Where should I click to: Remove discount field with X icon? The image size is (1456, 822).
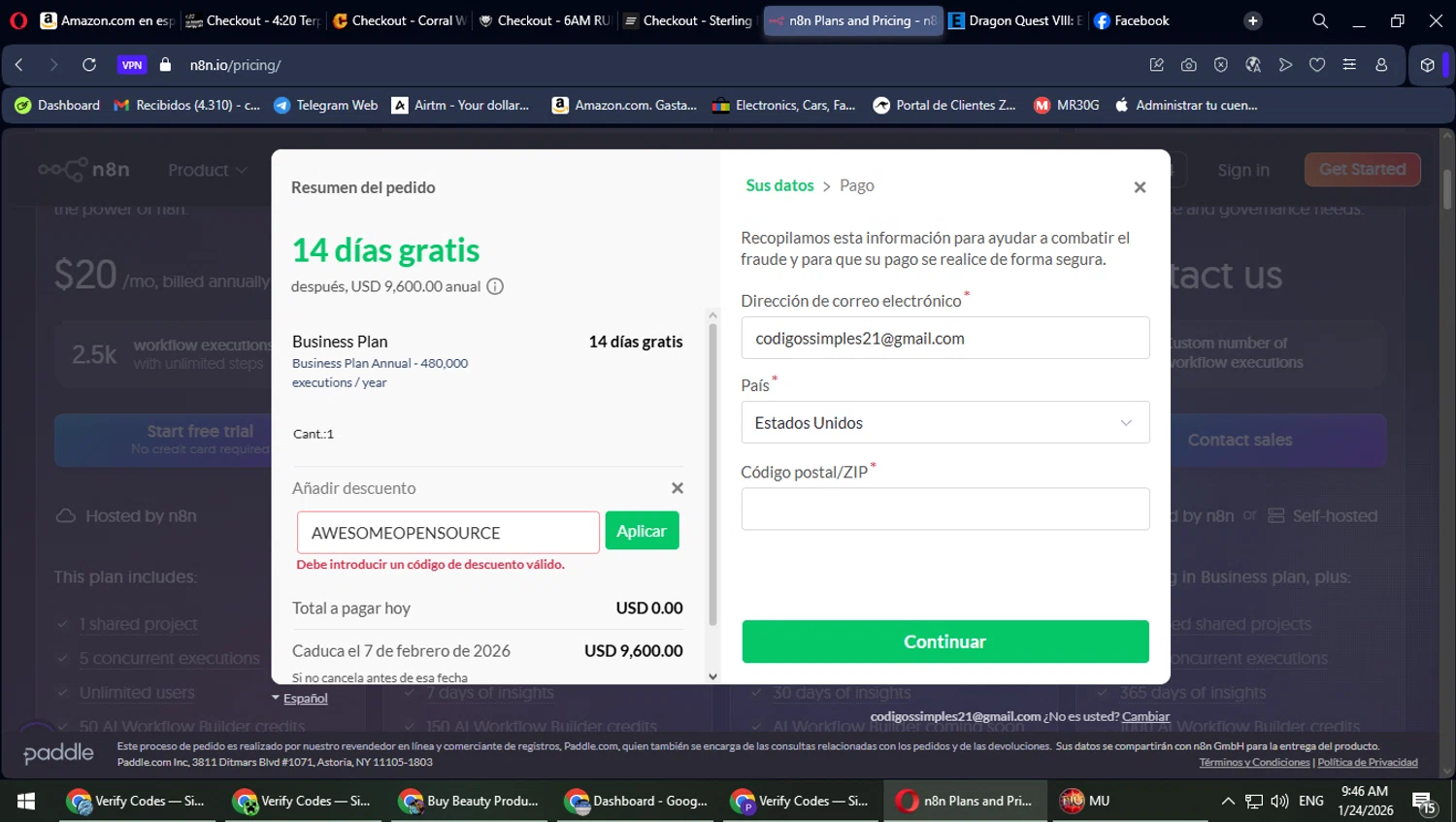coord(678,488)
